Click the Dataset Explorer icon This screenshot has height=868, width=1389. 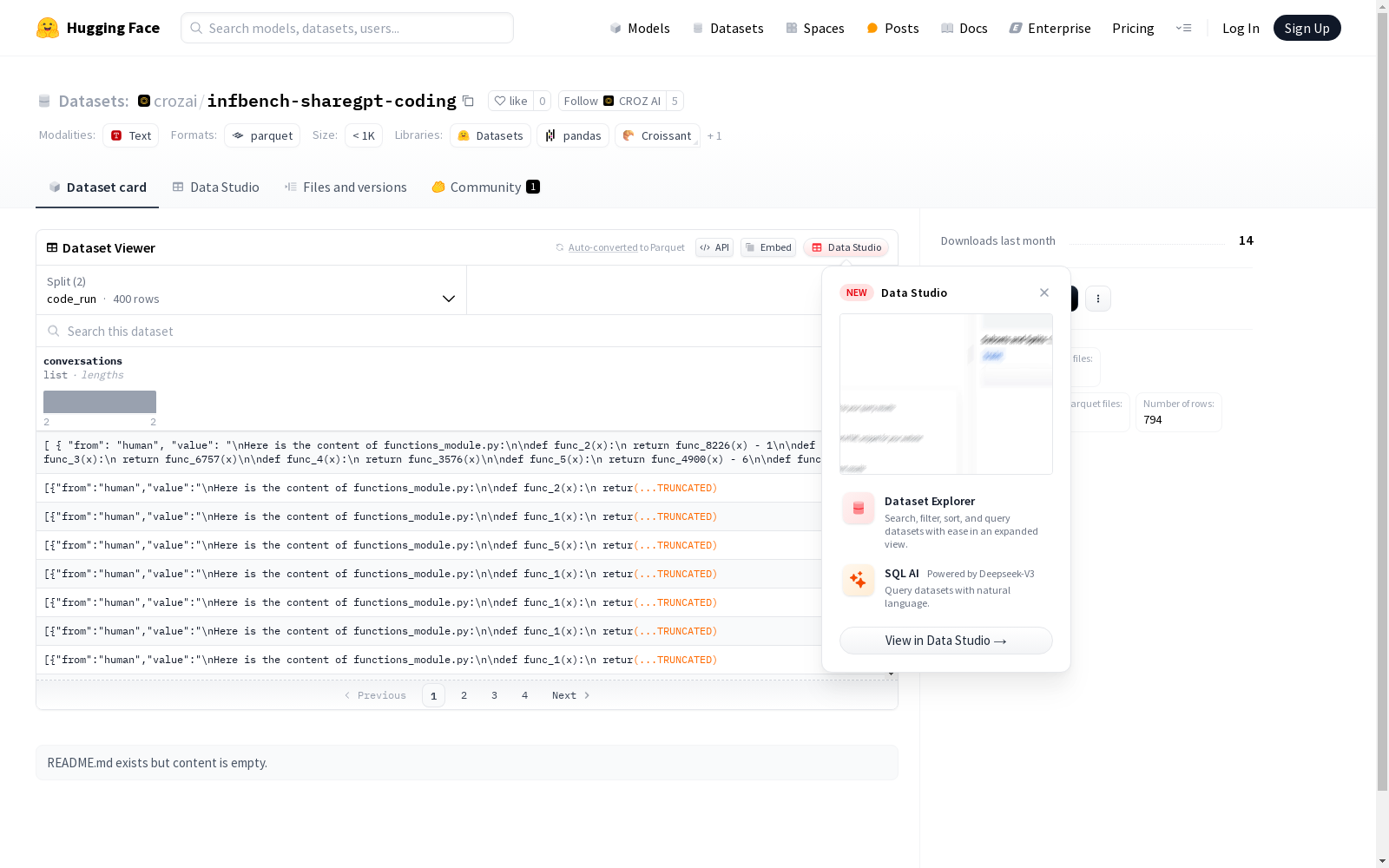[x=859, y=509]
